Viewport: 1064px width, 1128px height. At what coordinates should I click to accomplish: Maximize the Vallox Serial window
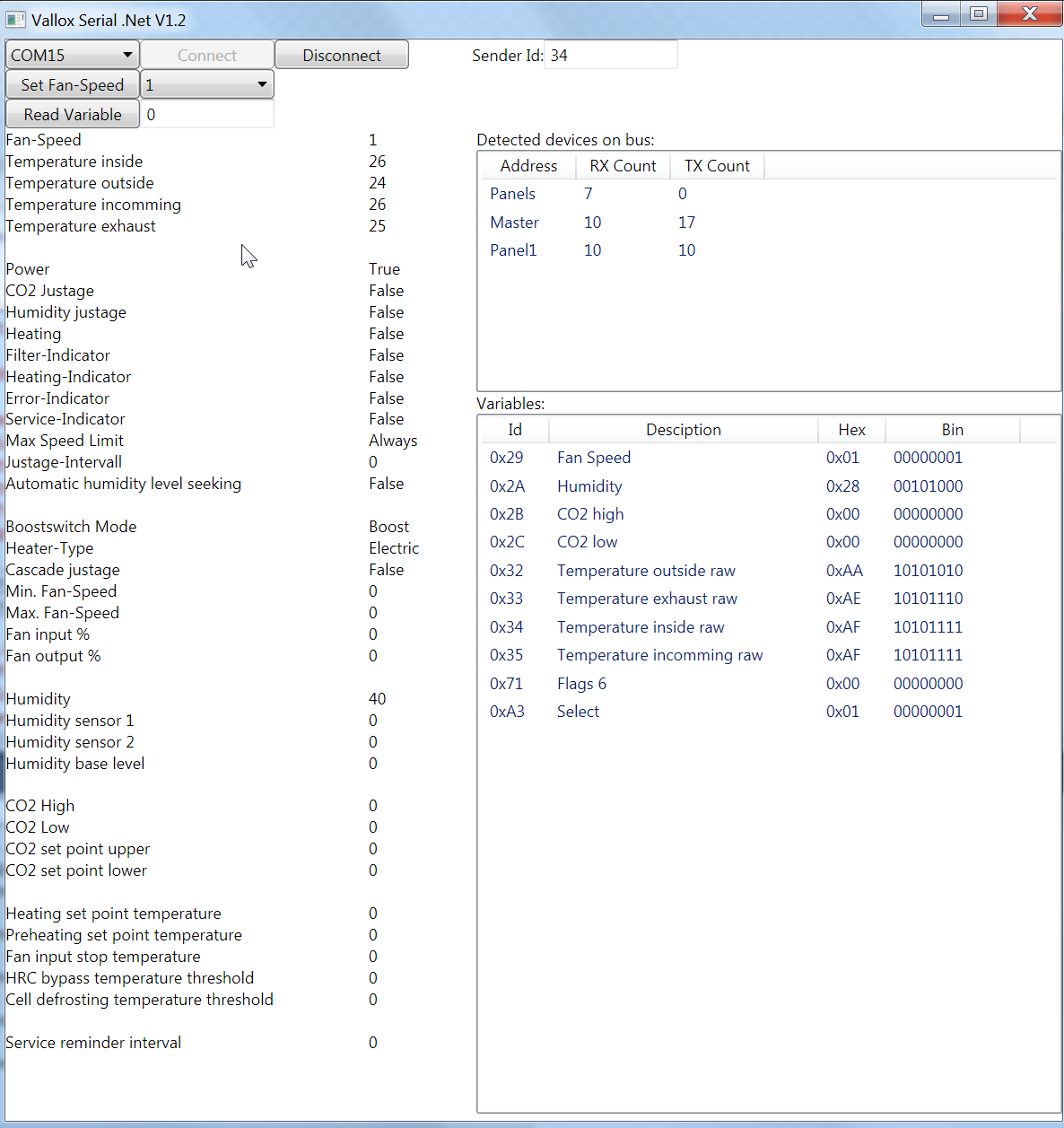(x=979, y=14)
